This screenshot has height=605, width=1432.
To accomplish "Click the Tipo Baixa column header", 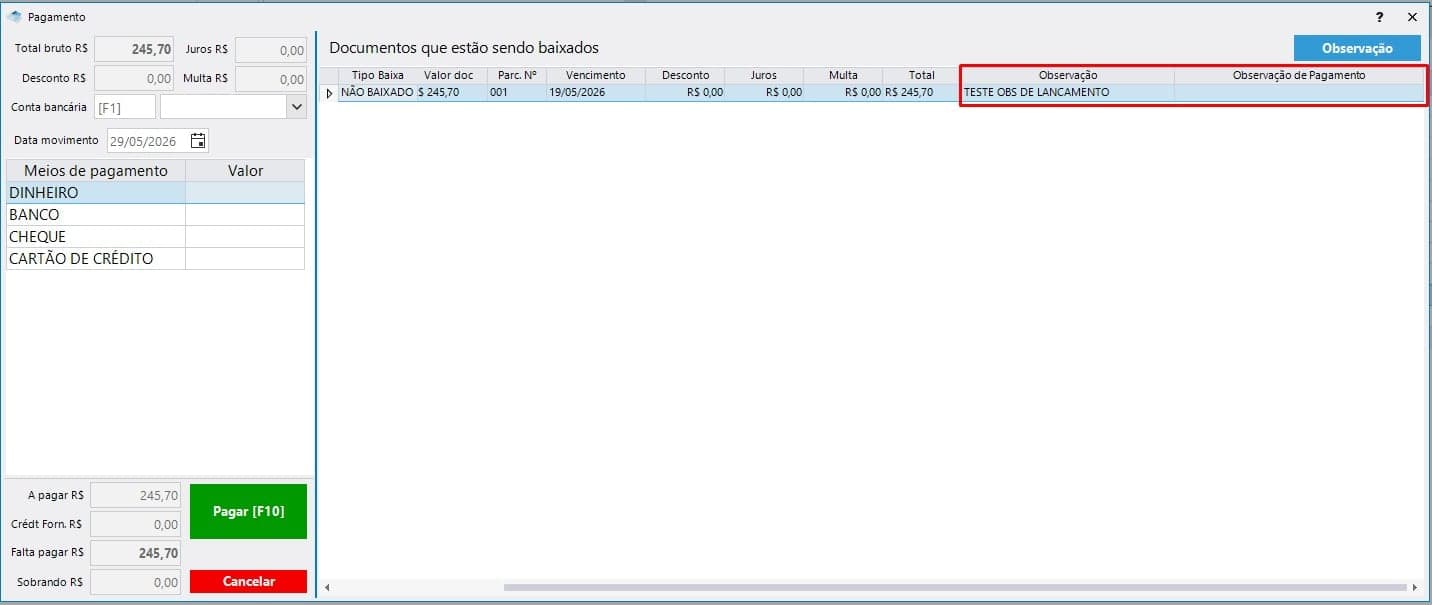I will [377, 75].
